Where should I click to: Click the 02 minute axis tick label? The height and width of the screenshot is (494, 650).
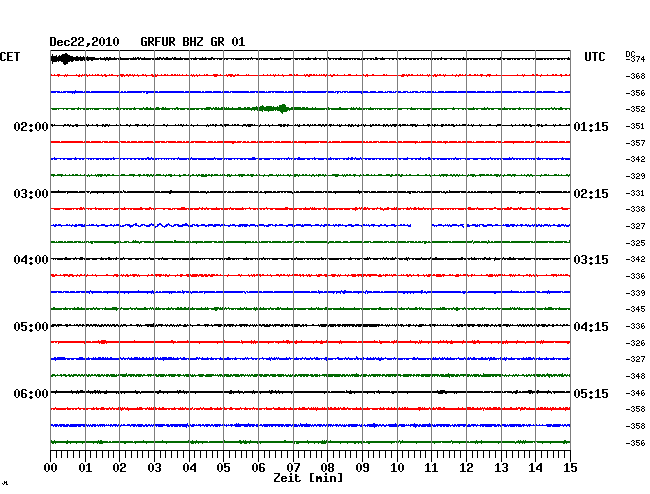[119, 468]
